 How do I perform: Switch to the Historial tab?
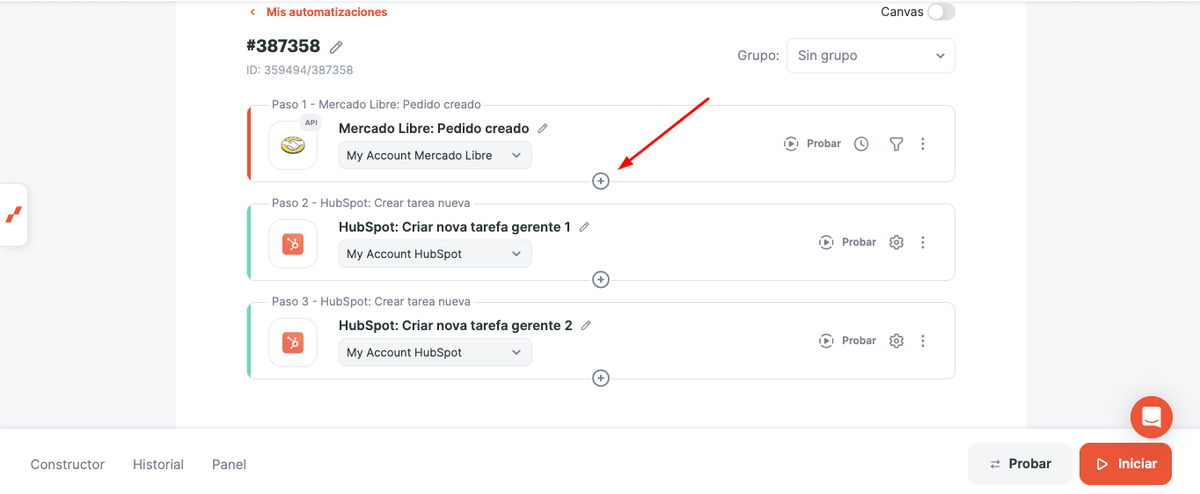pos(158,464)
